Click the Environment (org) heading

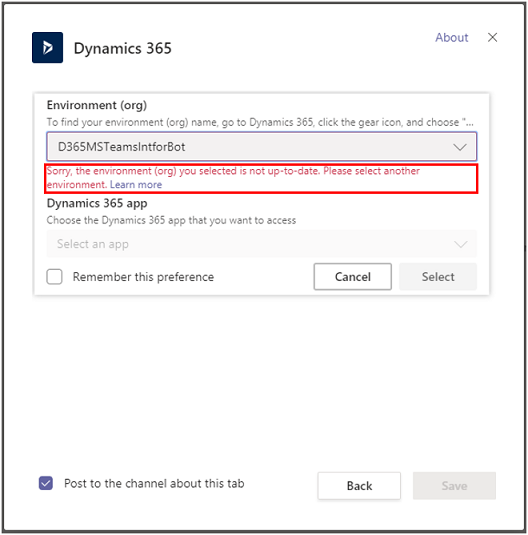(x=97, y=105)
